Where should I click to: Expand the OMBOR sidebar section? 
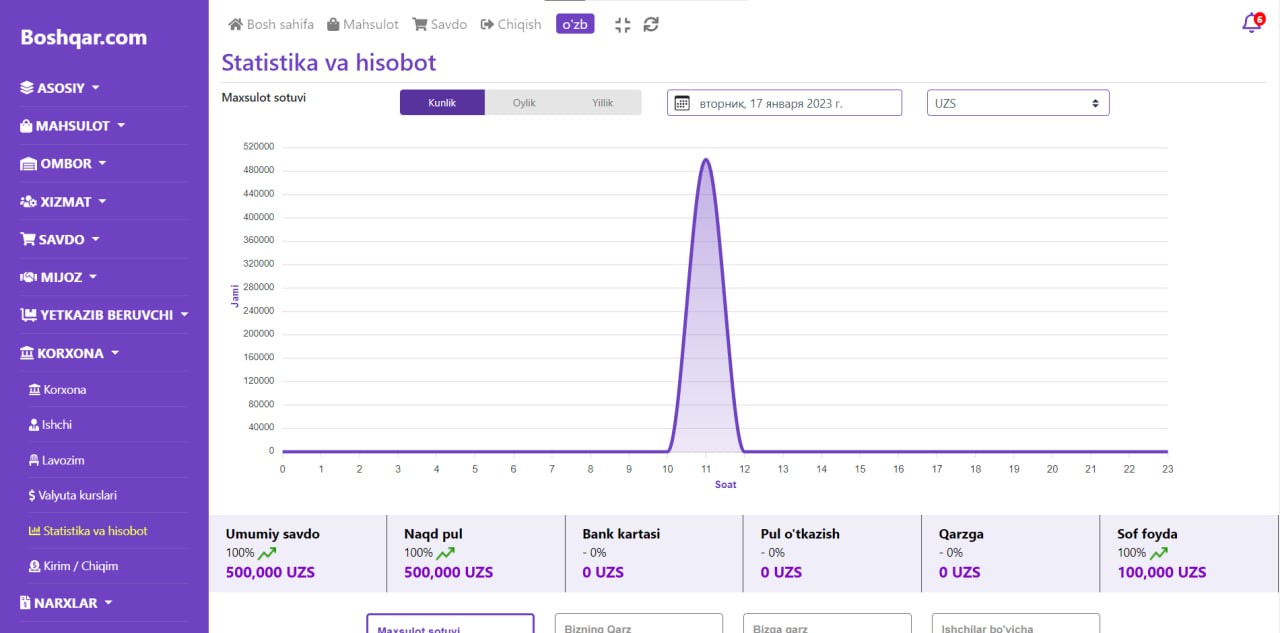[64, 164]
